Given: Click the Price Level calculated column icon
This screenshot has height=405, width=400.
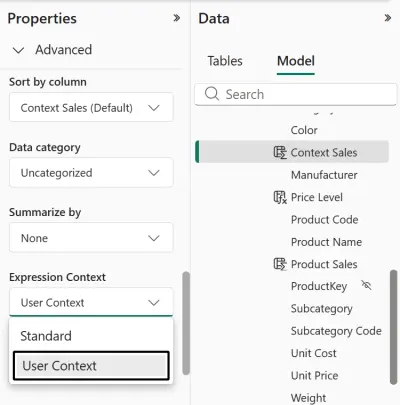Looking at the screenshot, I should 280,197.
